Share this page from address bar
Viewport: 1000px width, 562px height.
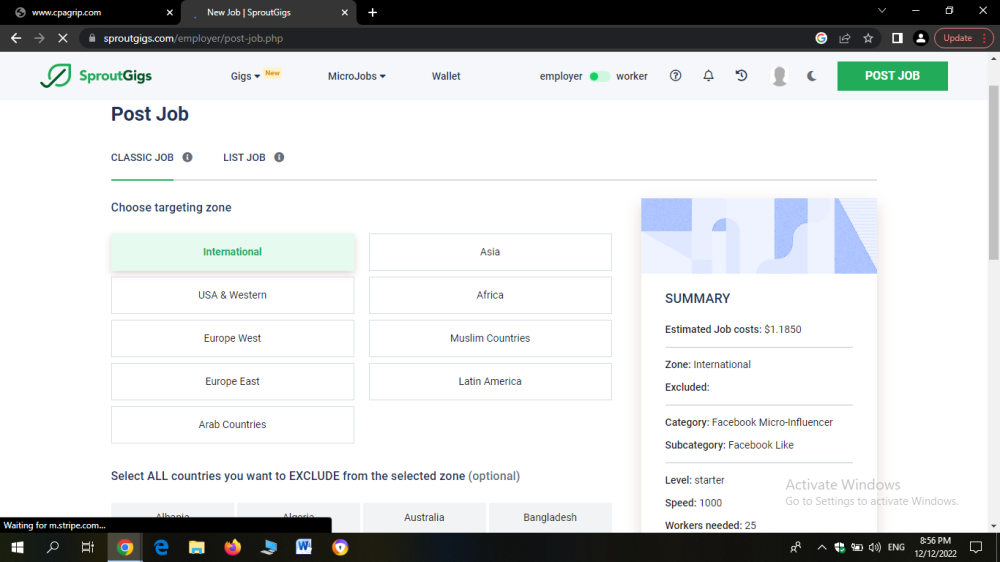point(844,38)
